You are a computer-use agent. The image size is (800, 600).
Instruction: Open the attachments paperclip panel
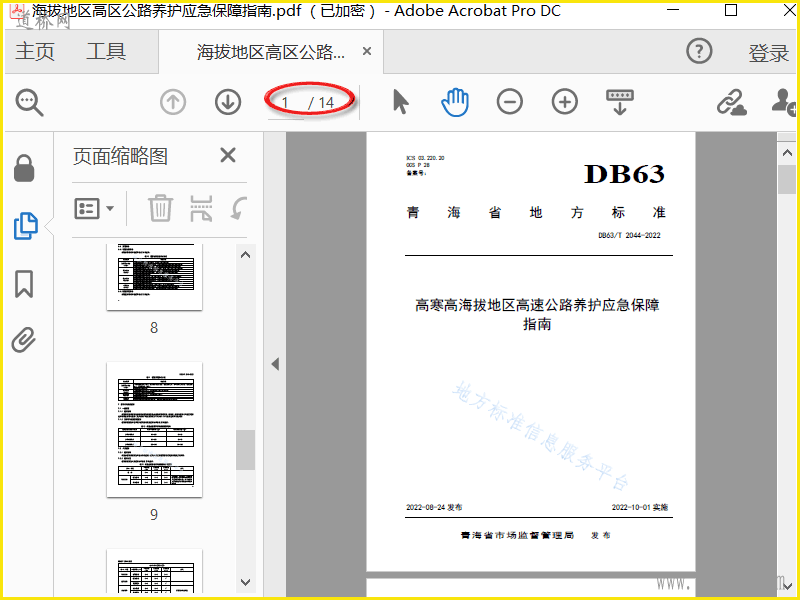click(24, 340)
